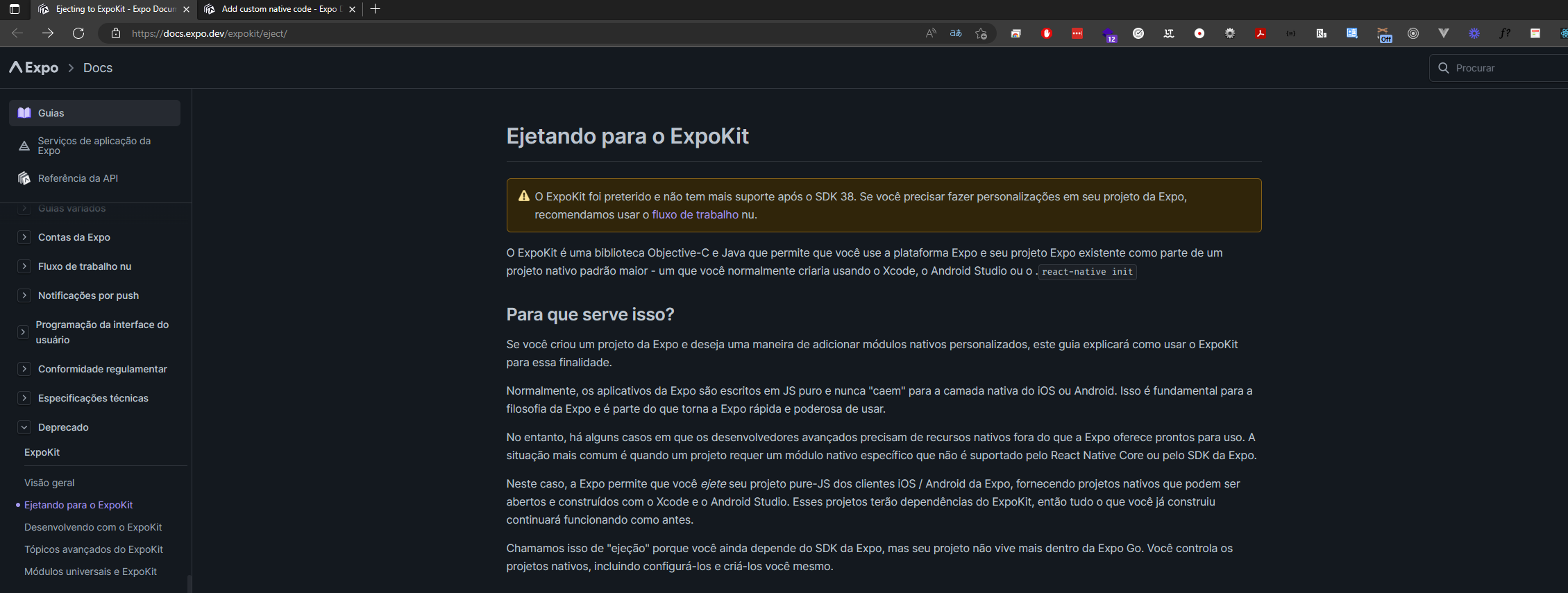Screen dimensions: 1568x593
Task: Open the LanguageTool extension icon
Action: pos(1169,33)
